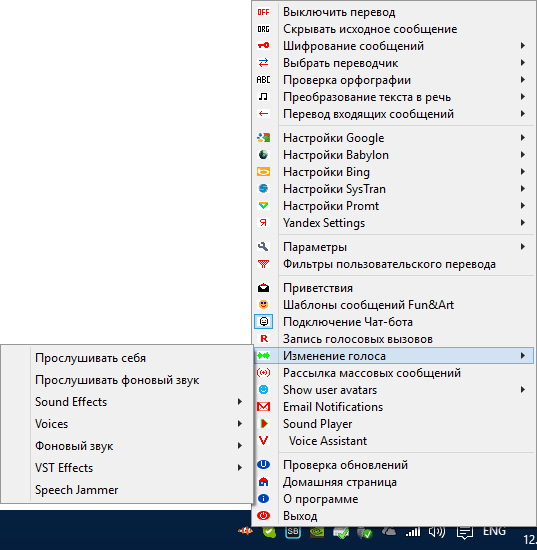Expand the Фоновый звук submenu arrow

point(240,446)
